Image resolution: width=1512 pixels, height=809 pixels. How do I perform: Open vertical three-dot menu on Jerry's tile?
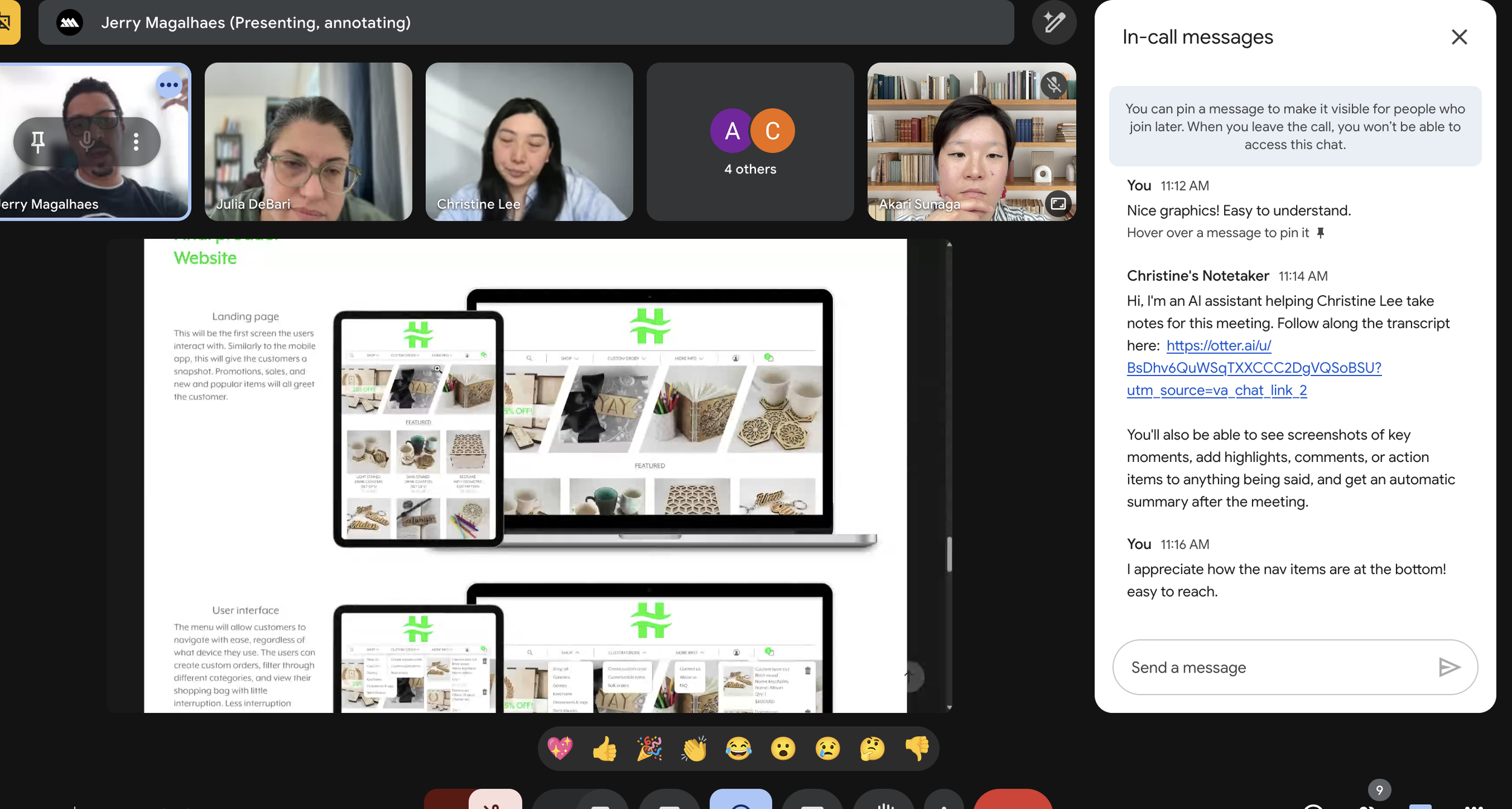(136, 141)
